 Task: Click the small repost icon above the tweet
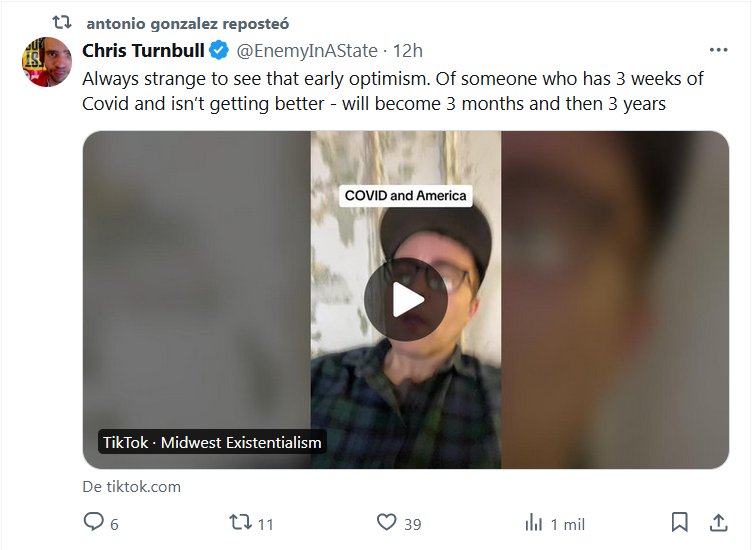62,23
